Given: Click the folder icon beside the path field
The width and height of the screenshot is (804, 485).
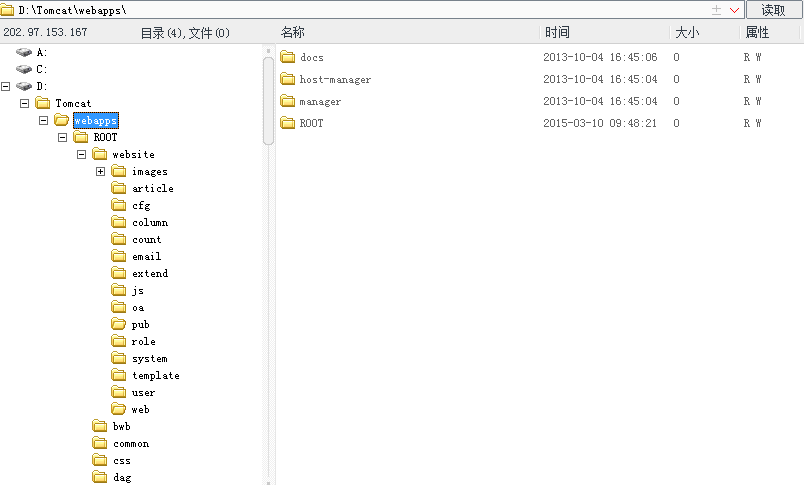Looking at the screenshot, I should pyautogui.click(x=7, y=10).
